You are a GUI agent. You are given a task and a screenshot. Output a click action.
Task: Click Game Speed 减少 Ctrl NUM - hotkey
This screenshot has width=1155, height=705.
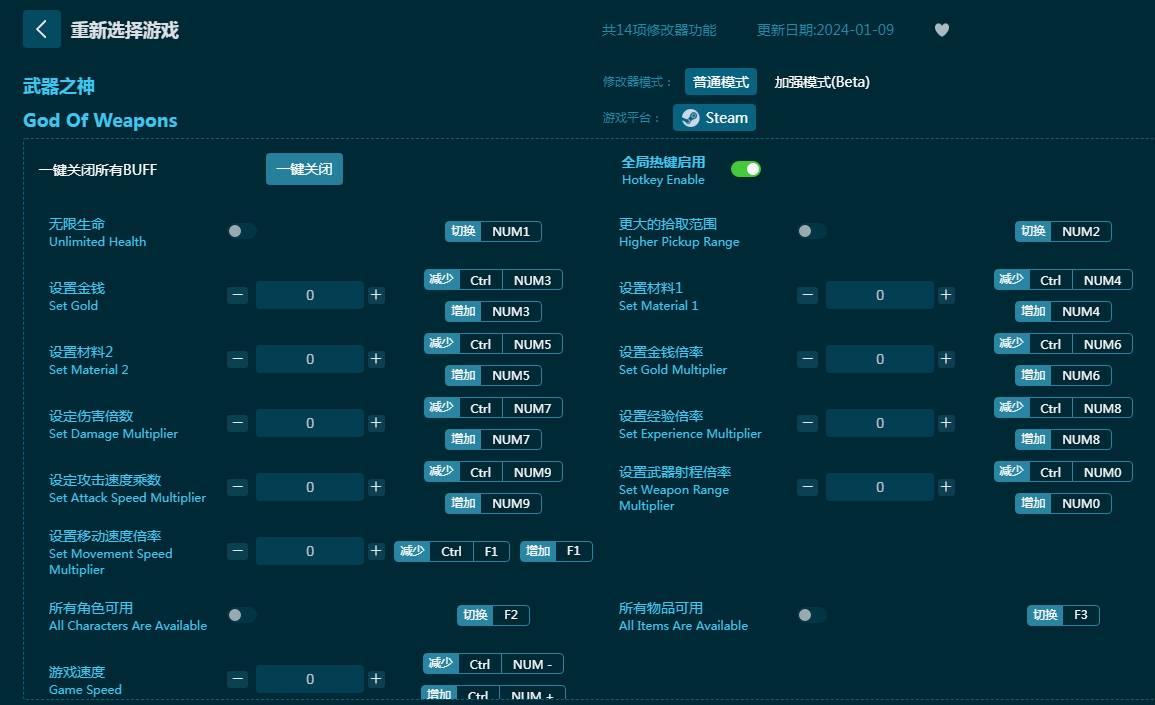pyautogui.click(x=493, y=664)
